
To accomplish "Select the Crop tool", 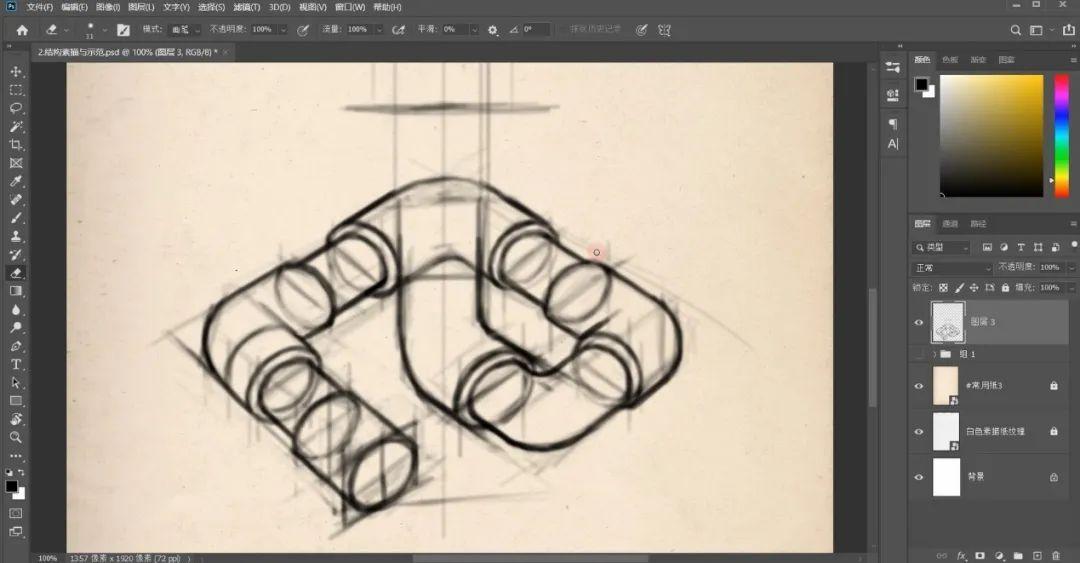I will click(x=16, y=145).
